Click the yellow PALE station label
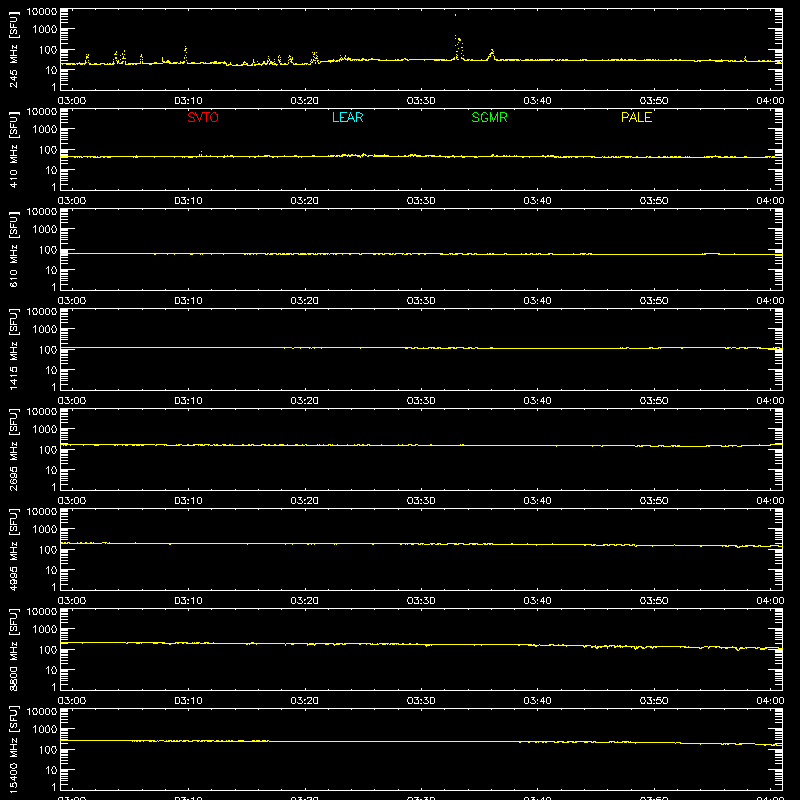The height and width of the screenshot is (800, 800). pyautogui.click(x=636, y=117)
